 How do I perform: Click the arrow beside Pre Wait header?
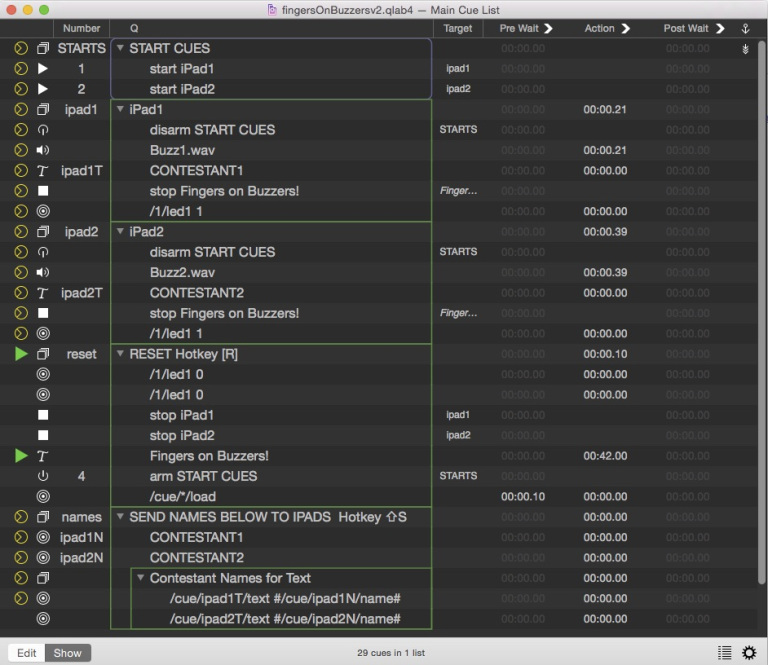[548, 29]
